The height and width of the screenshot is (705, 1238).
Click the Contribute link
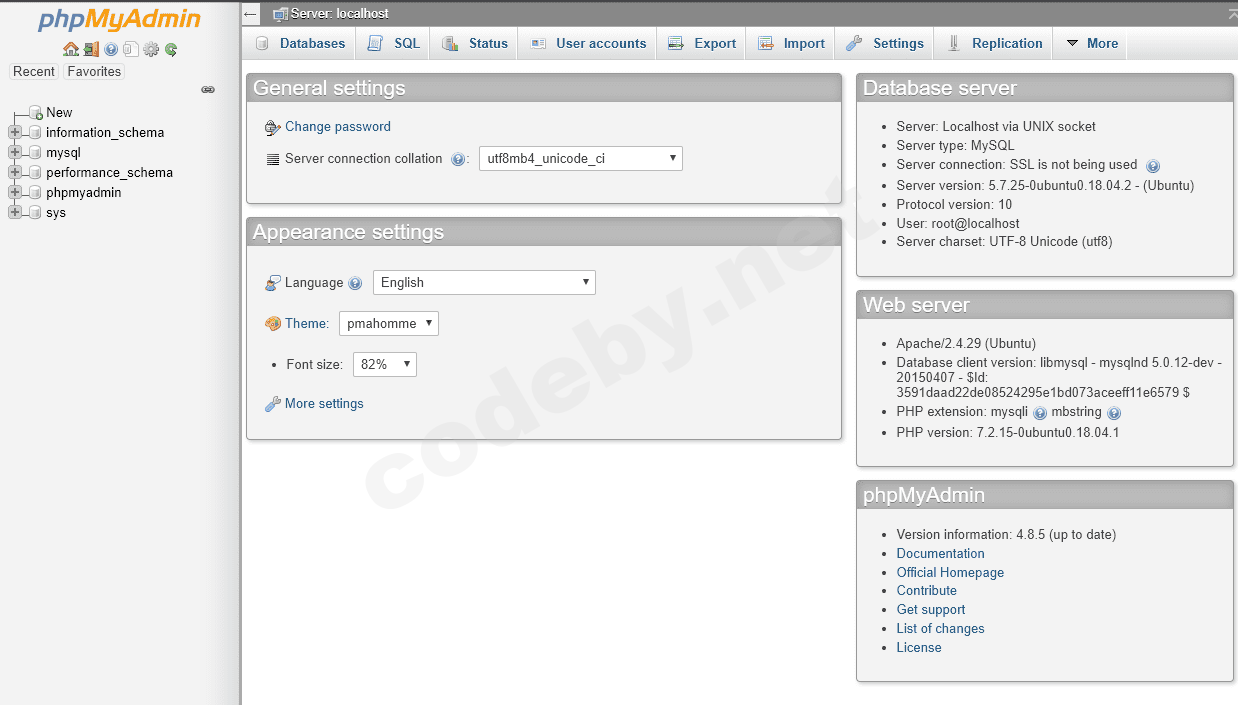(927, 591)
